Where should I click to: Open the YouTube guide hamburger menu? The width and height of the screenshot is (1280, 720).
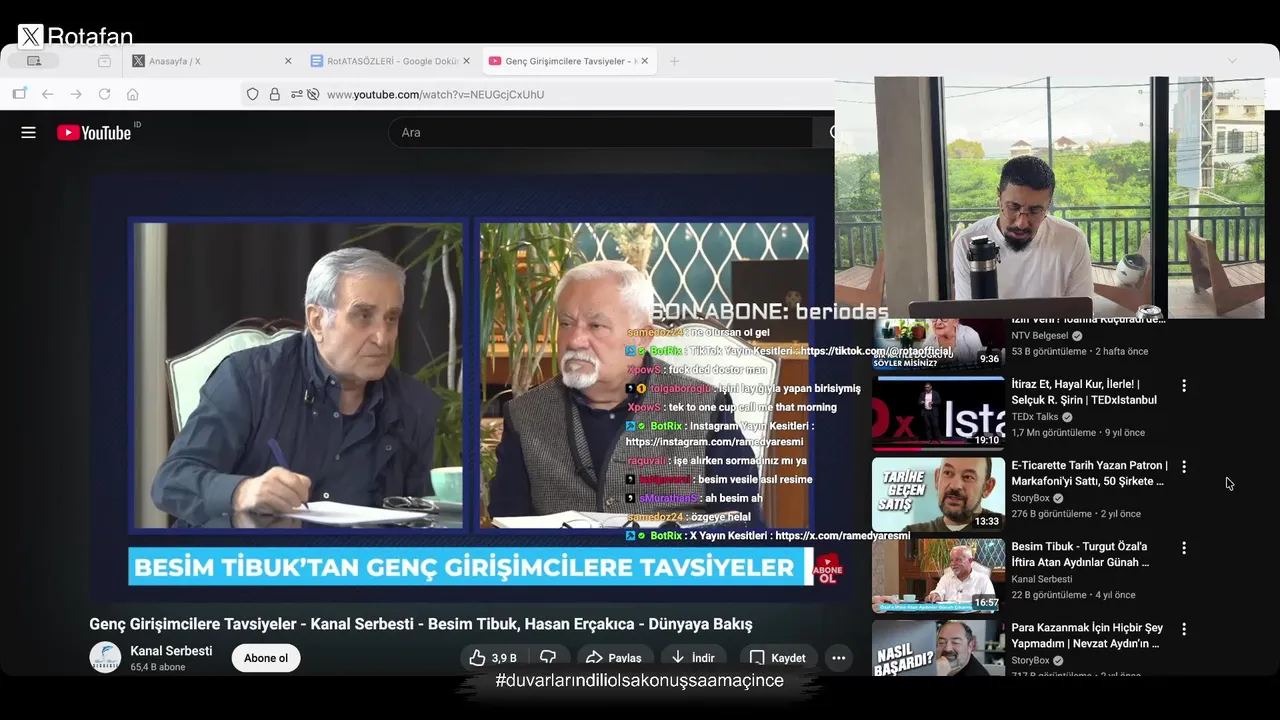point(28,132)
